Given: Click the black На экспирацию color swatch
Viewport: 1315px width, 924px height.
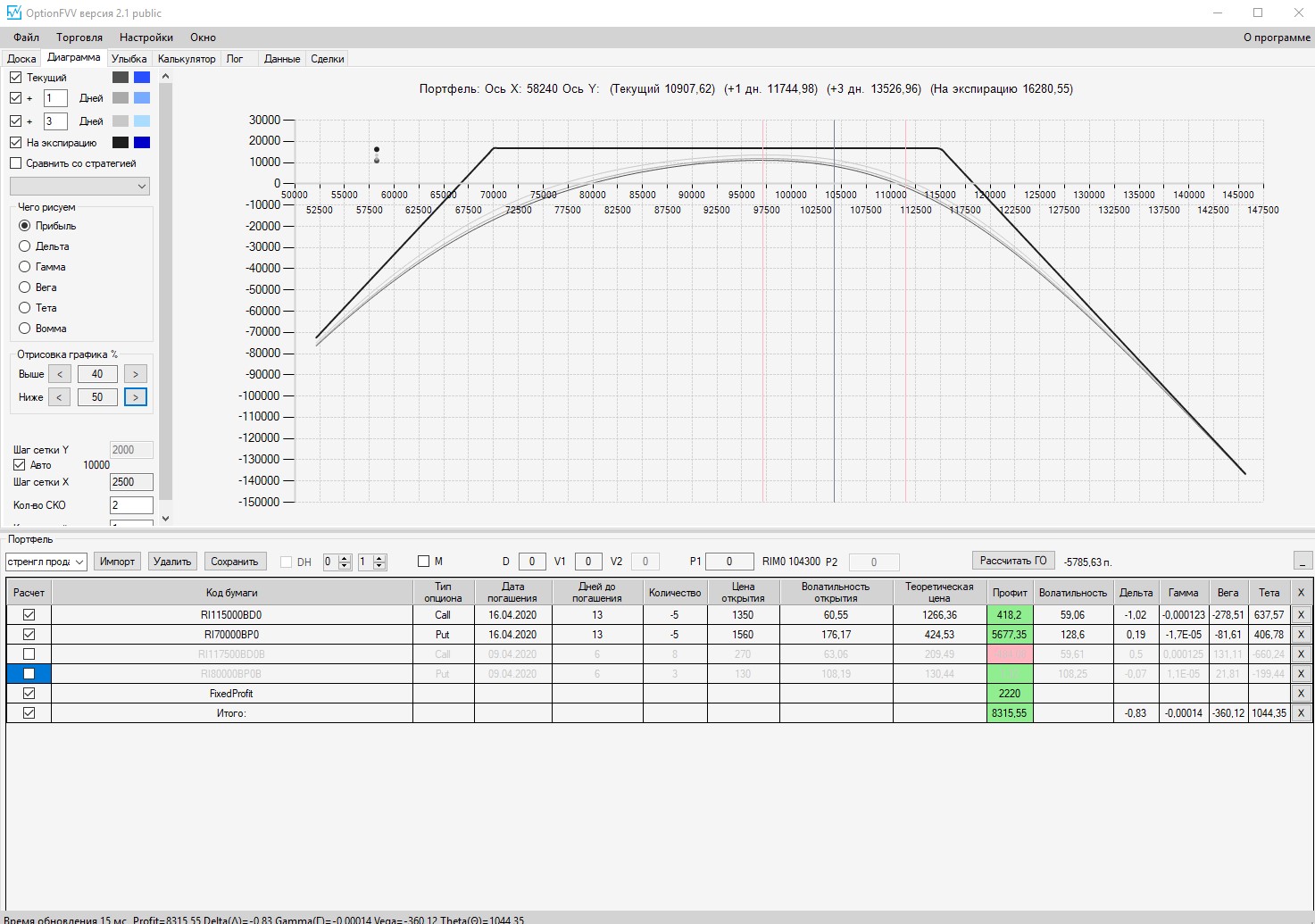Looking at the screenshot, I should coord(121,142).
